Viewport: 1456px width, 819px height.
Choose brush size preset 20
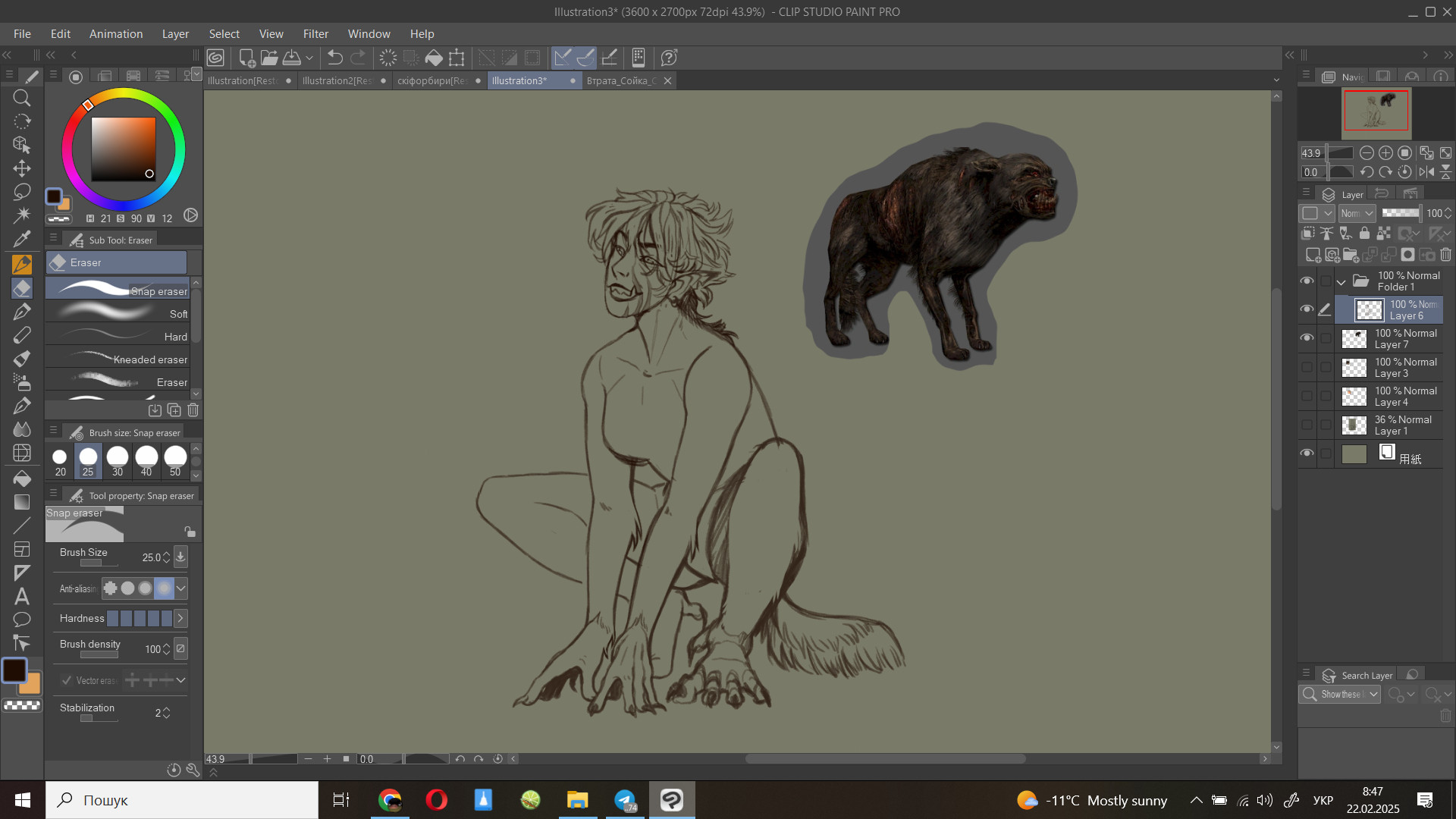[x=60, y=461]
